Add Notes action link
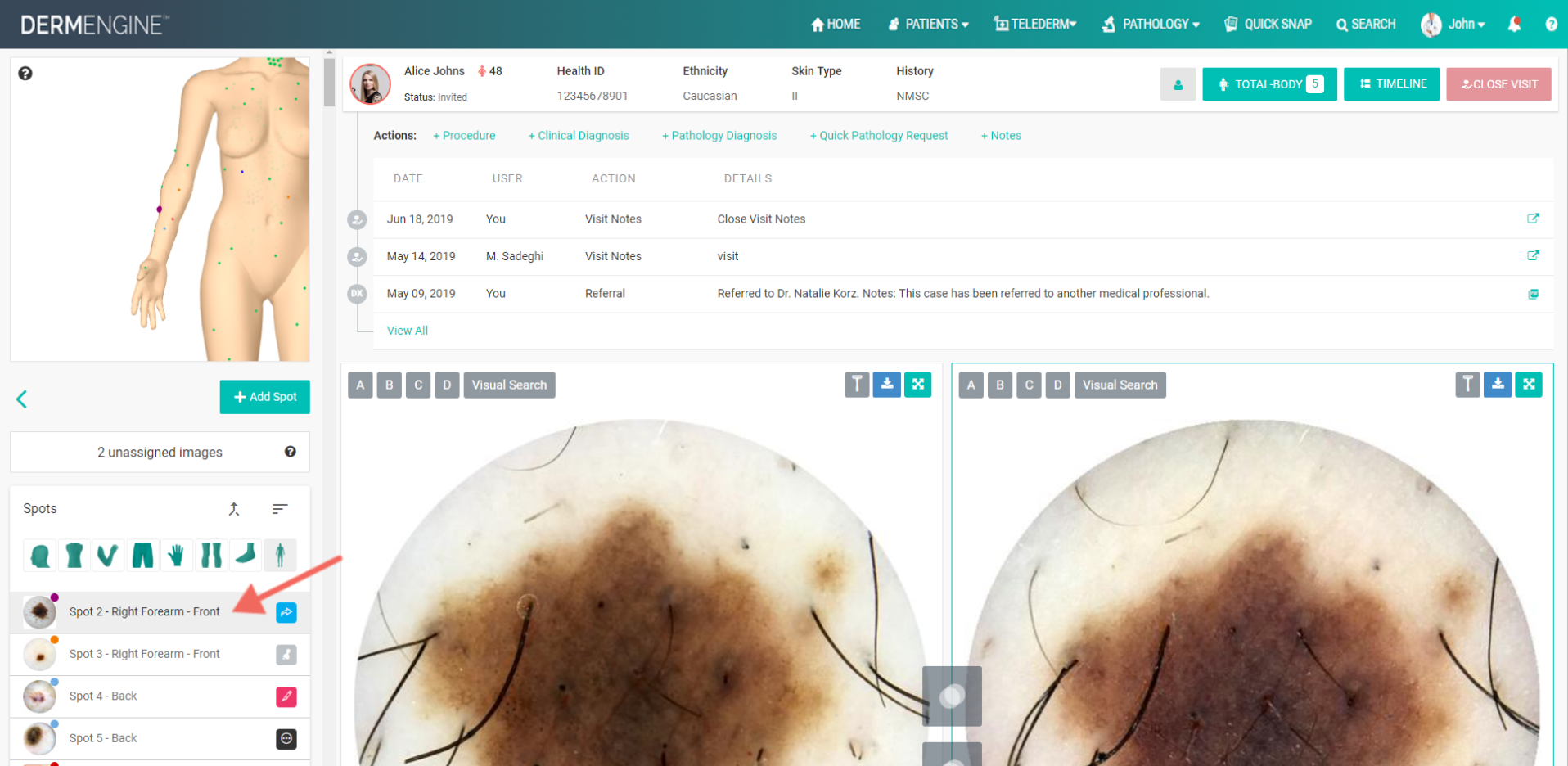Image resolution: width=1568 pixels, height=766 pixels. tap(1001, 136)
